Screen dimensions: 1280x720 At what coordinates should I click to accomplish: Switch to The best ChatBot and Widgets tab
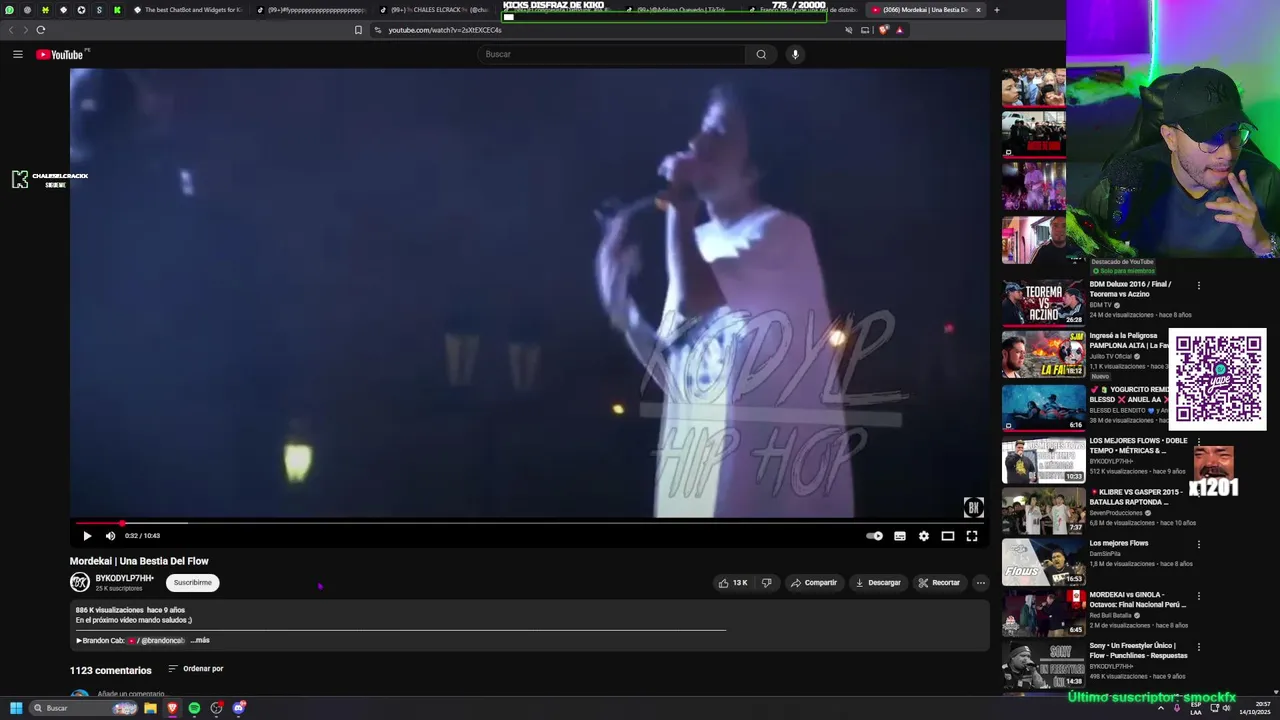[x=187, y=10]
